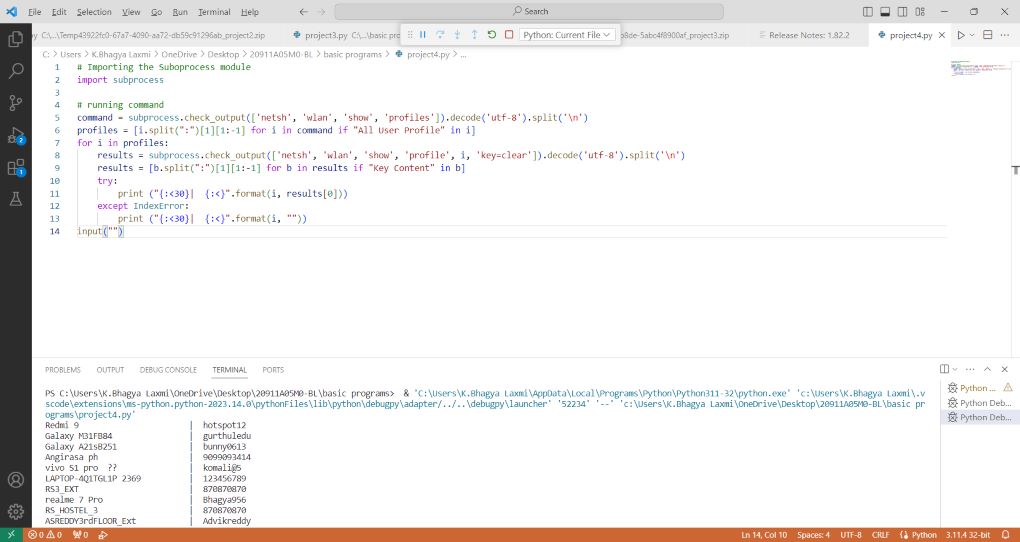This screenshot has width=1020, height=542.
Task: Split the terminal with split icon
Action: pyautogui.click(x=945, y=369)
